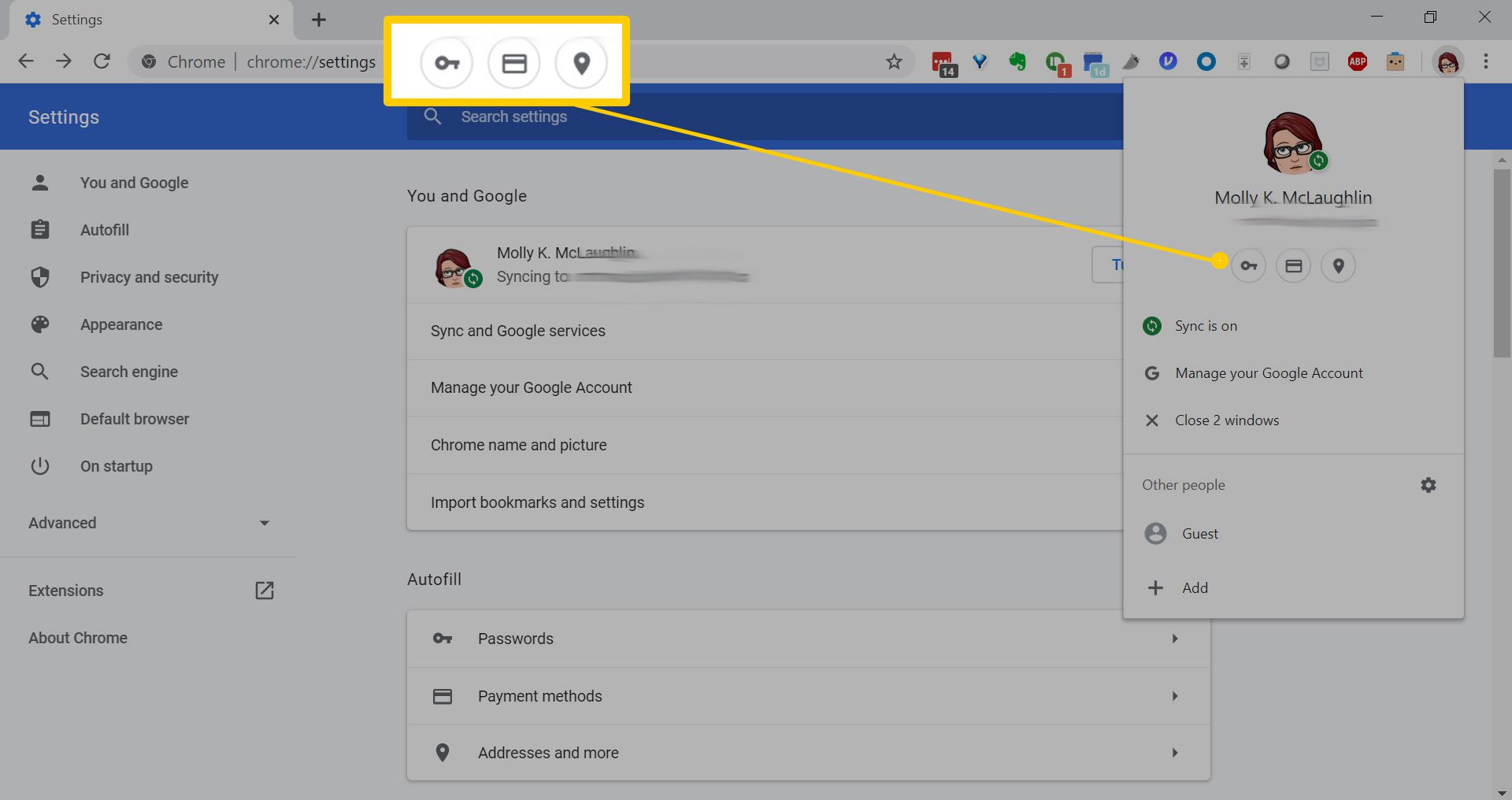Click the site info Chrome icon in address bar
The image size is (1512, 800).
(x=148, y=61)
